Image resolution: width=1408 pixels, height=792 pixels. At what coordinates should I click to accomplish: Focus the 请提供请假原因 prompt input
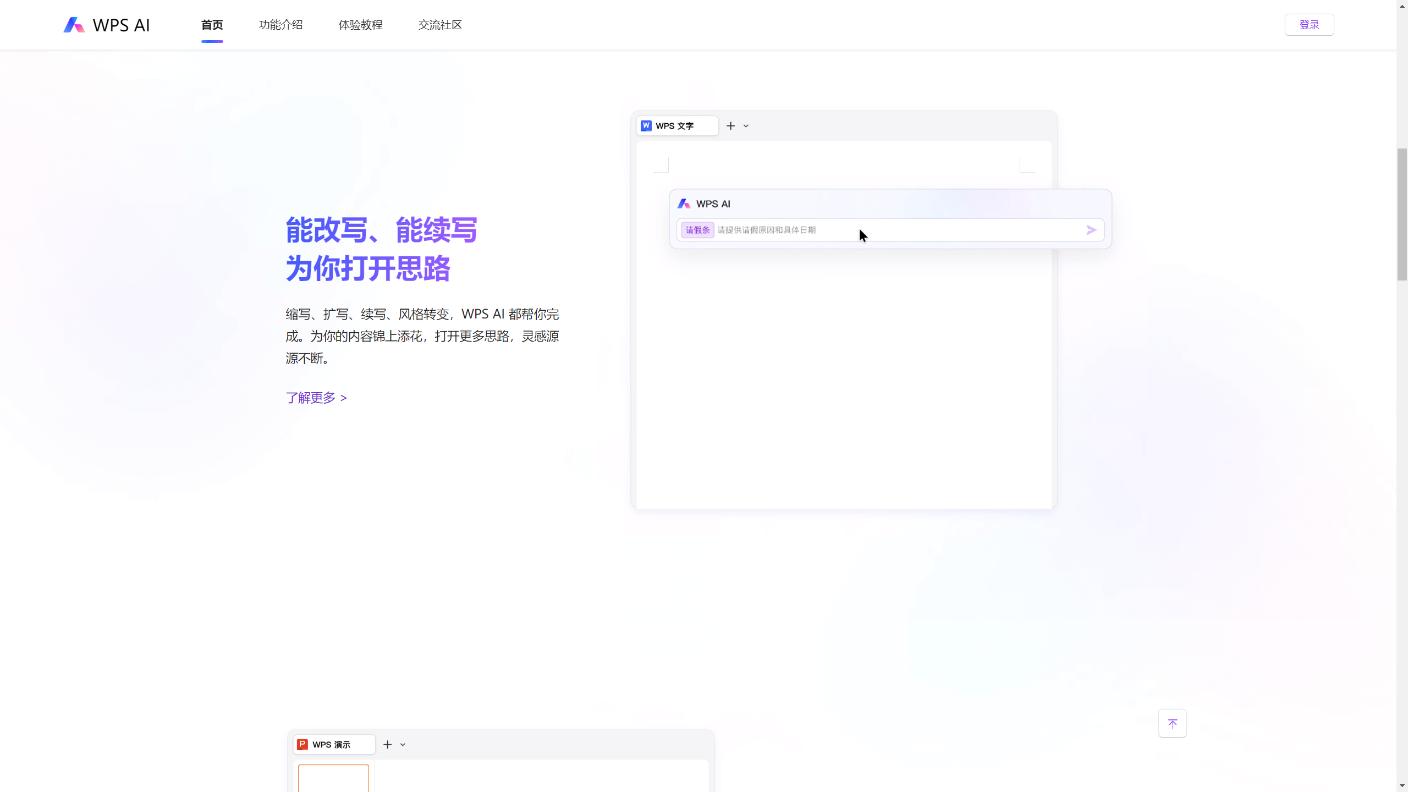click(x=890, y=230)
